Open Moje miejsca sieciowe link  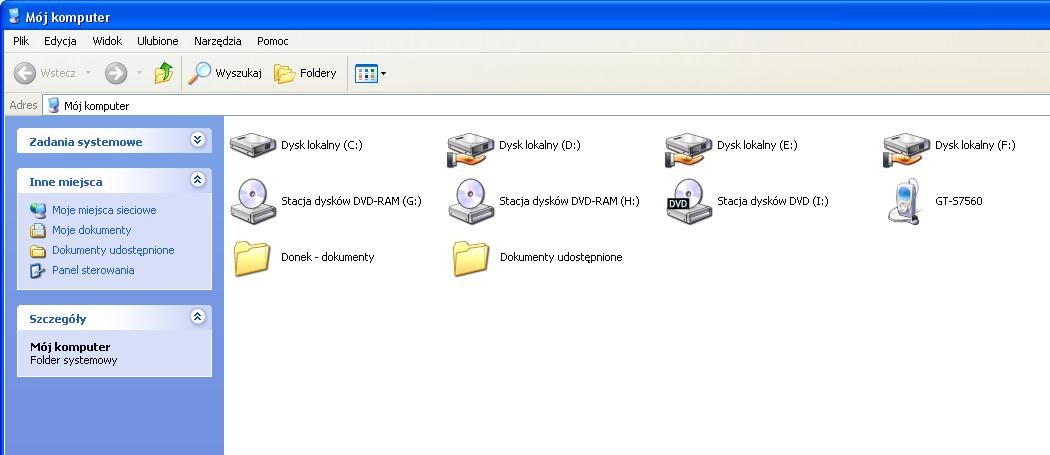tap(104, 210)
